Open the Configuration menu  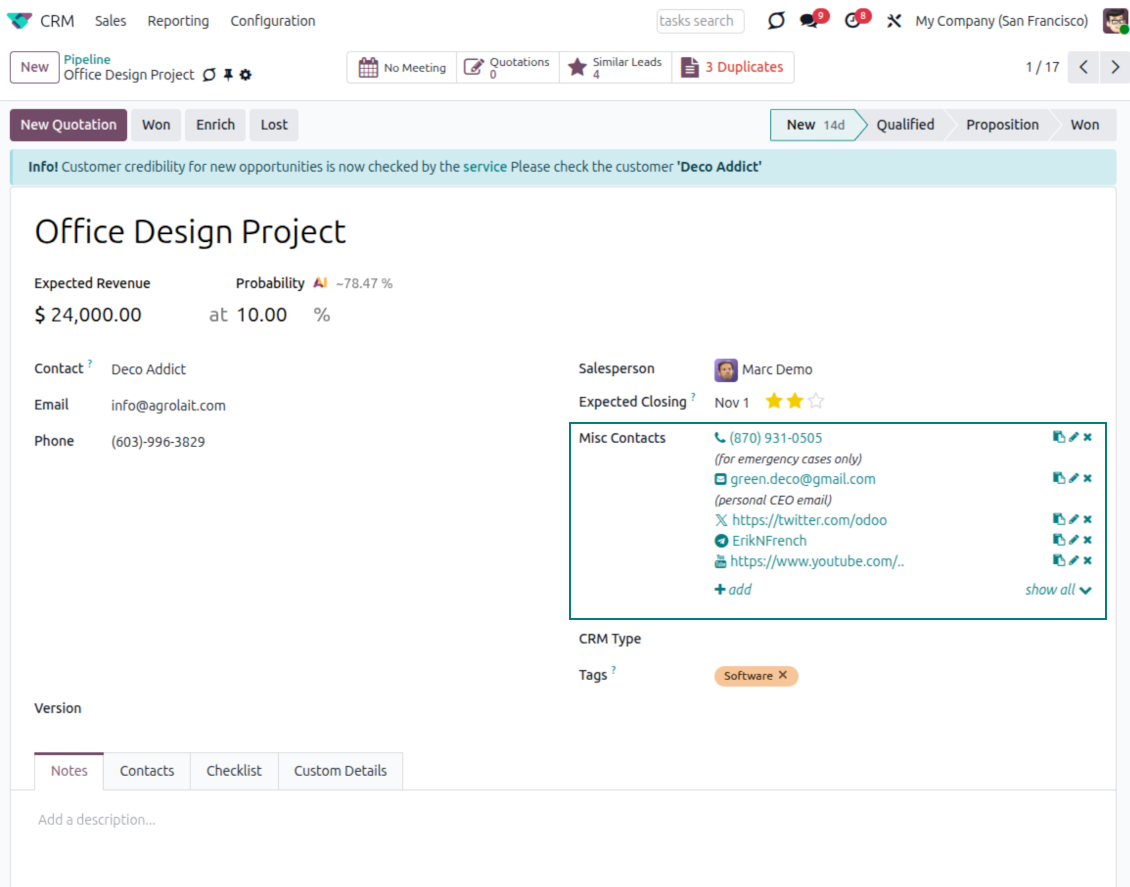(272, 21)
